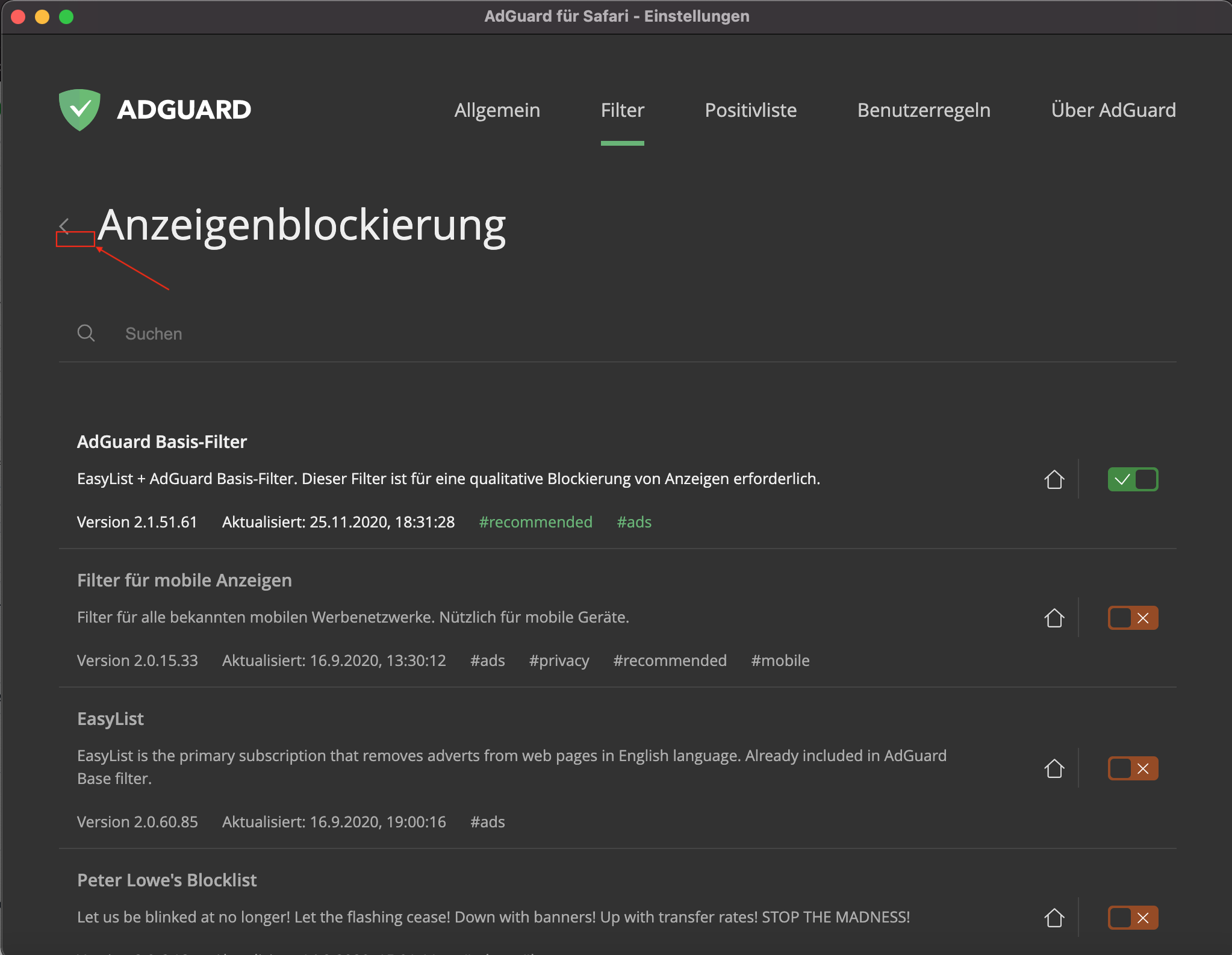1232x955 pixels.
Task: Click the Anzeigenblockierung heading
Action: click(x=302, y=226)
